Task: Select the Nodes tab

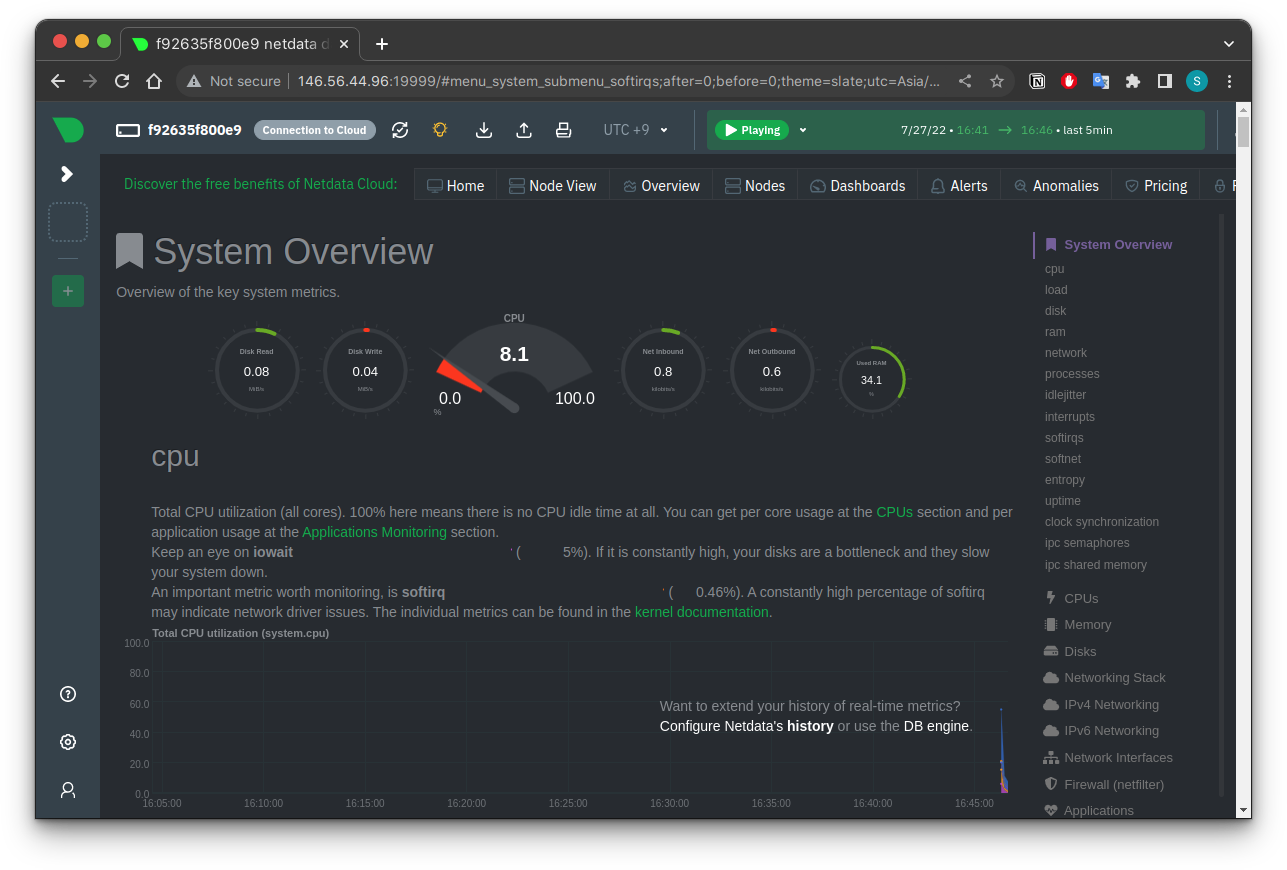Action: coord(755,186)
